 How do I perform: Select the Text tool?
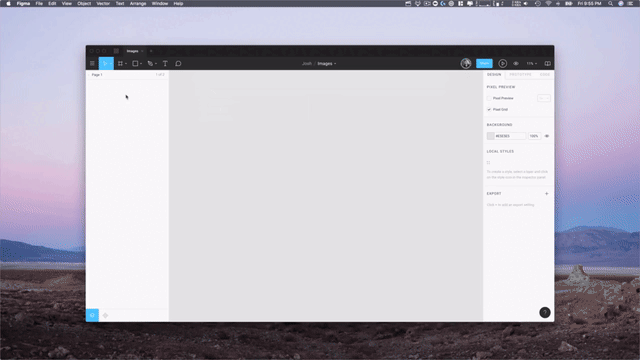tap(165, 64)
